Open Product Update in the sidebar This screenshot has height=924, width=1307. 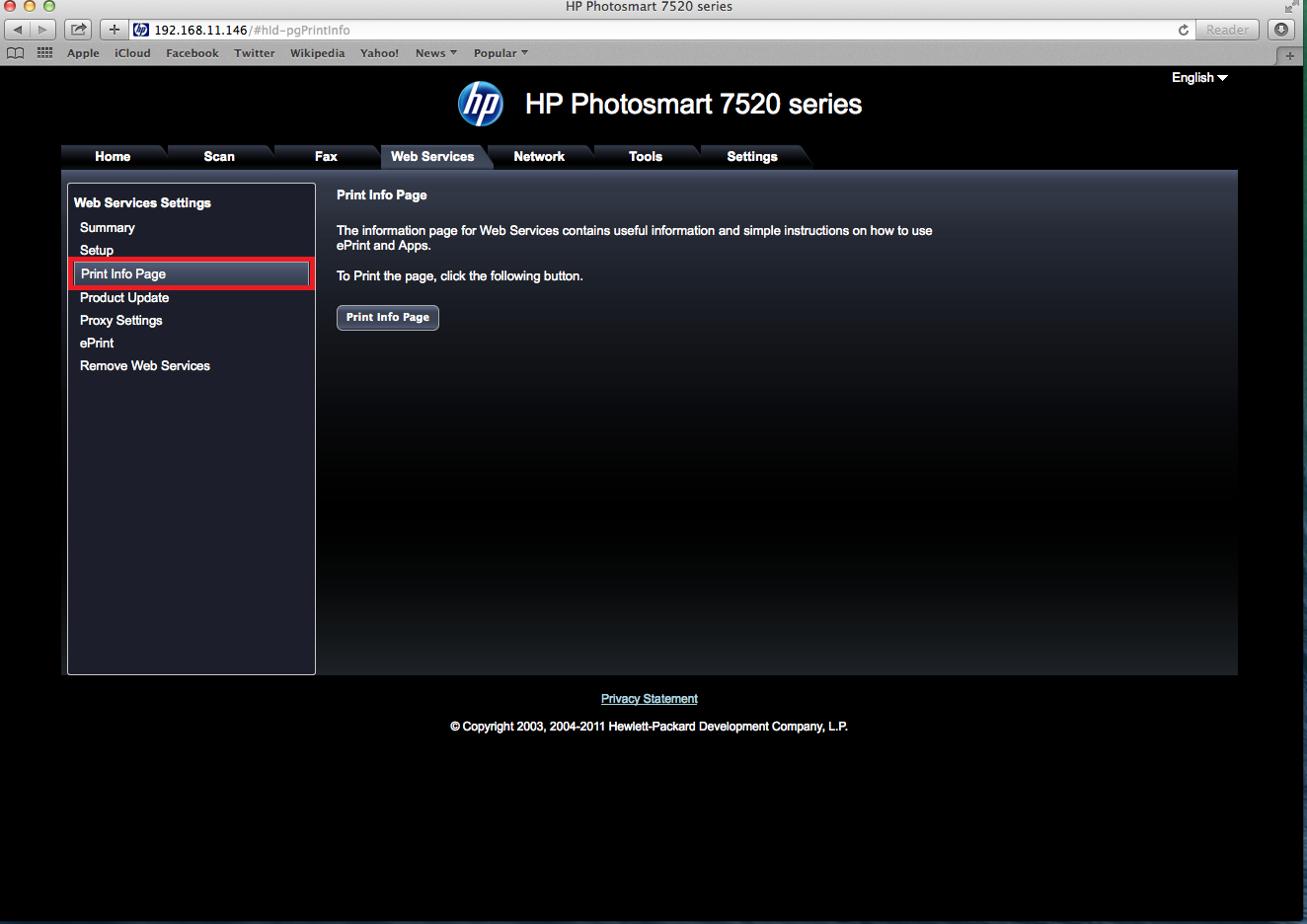coord(124,297)
